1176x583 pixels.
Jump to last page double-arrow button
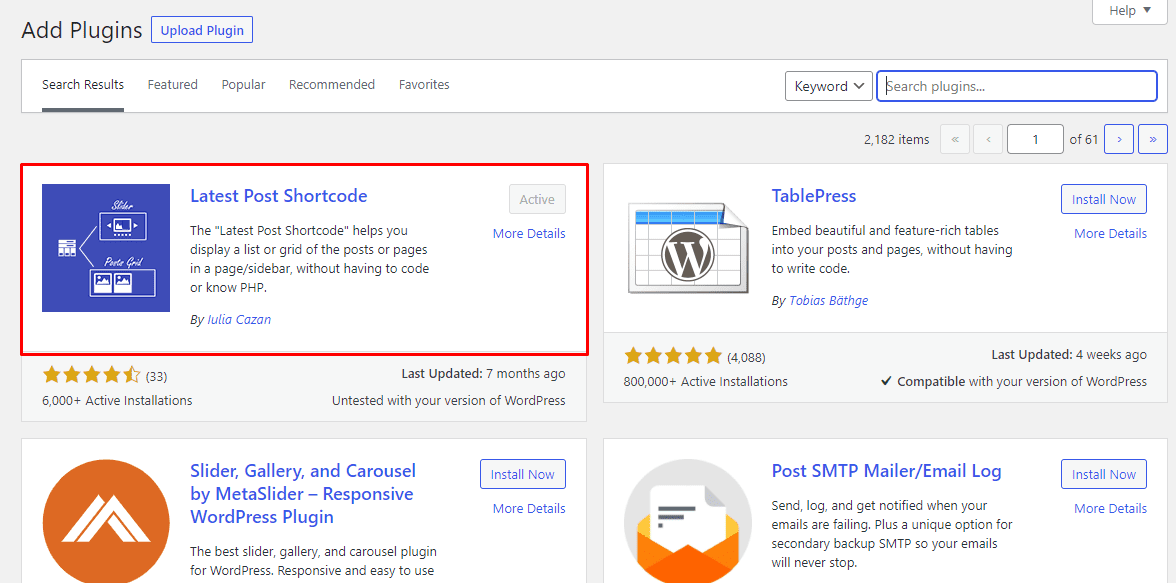[x=1153, y=140]
